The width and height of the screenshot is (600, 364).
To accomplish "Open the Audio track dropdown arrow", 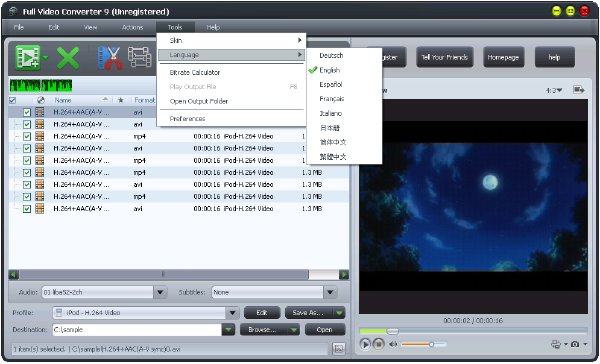I will pyautogui.click(x=160, y=292).
